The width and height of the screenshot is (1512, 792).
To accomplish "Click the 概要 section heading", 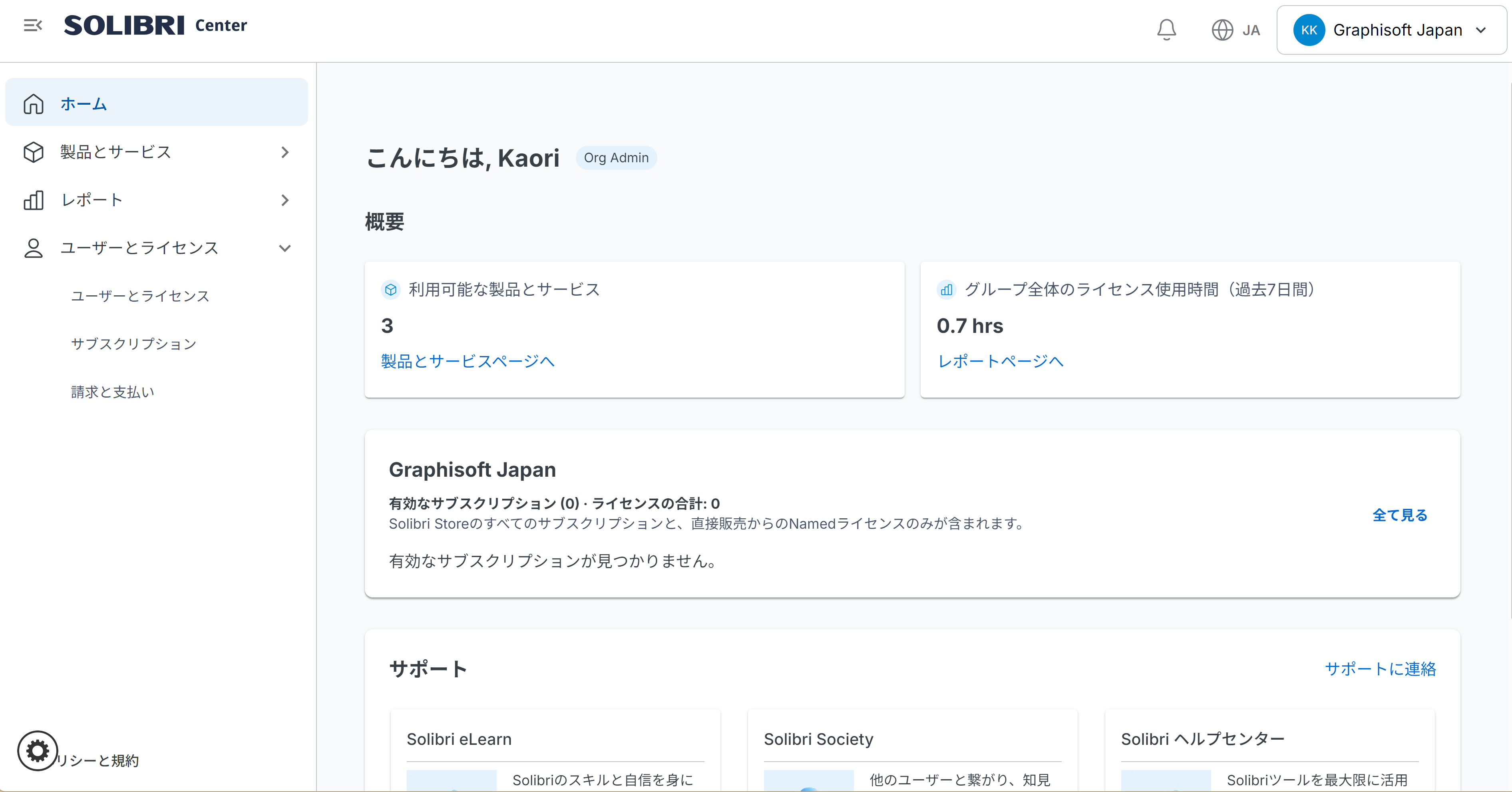I will point(384,222).
